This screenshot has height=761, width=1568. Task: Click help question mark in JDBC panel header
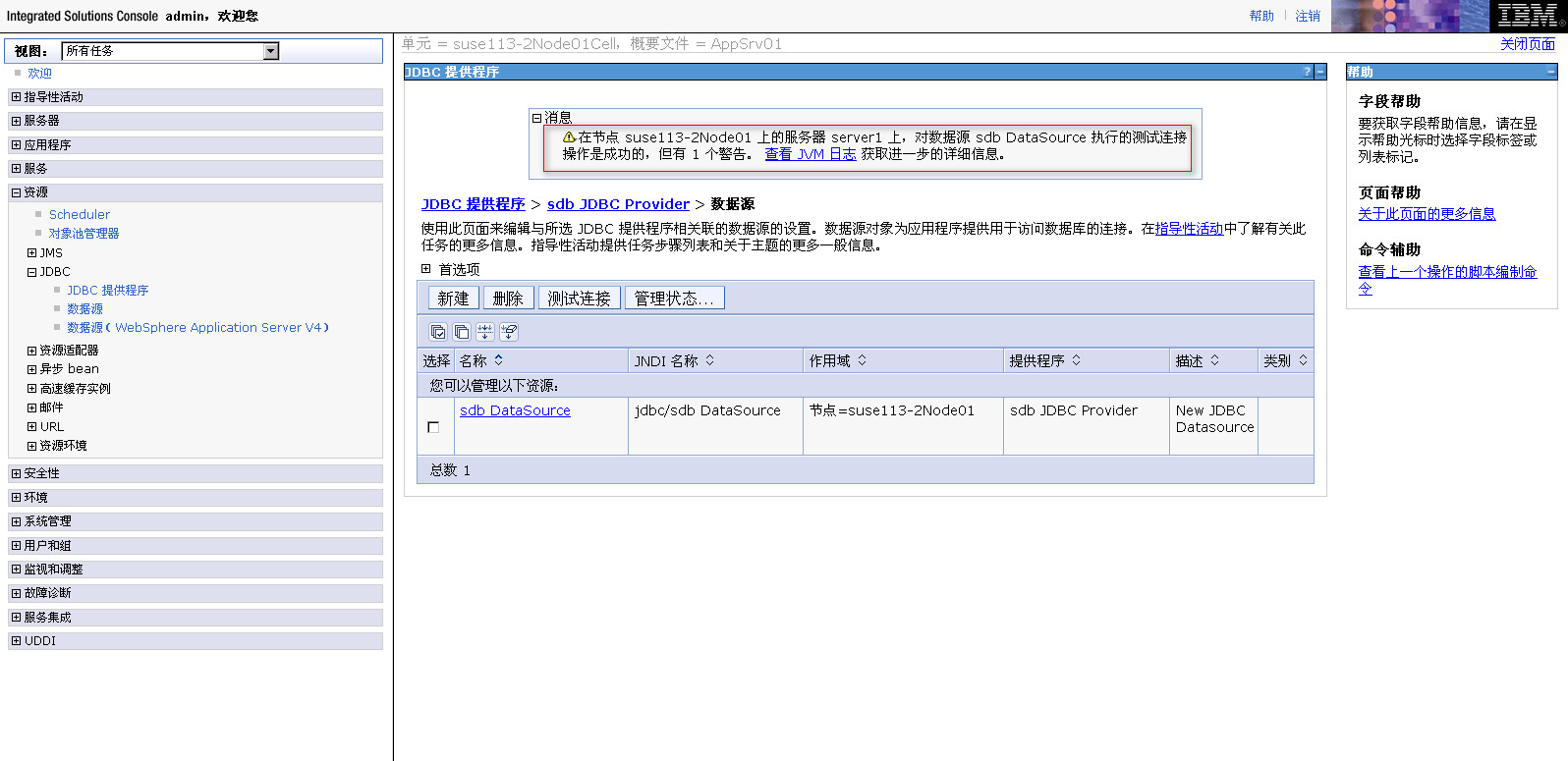tap(1308, 72)
